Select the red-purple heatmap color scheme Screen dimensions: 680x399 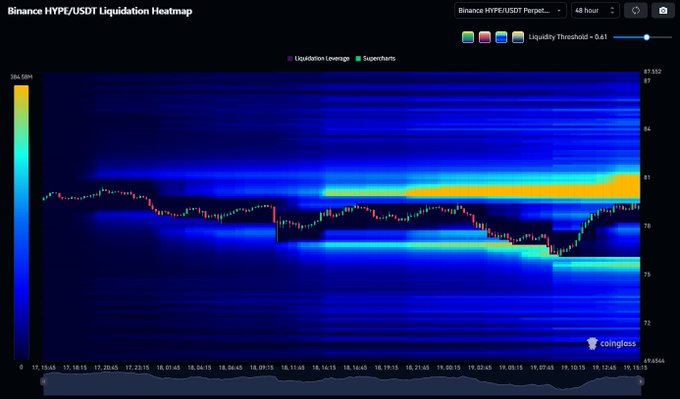(484, 37)
